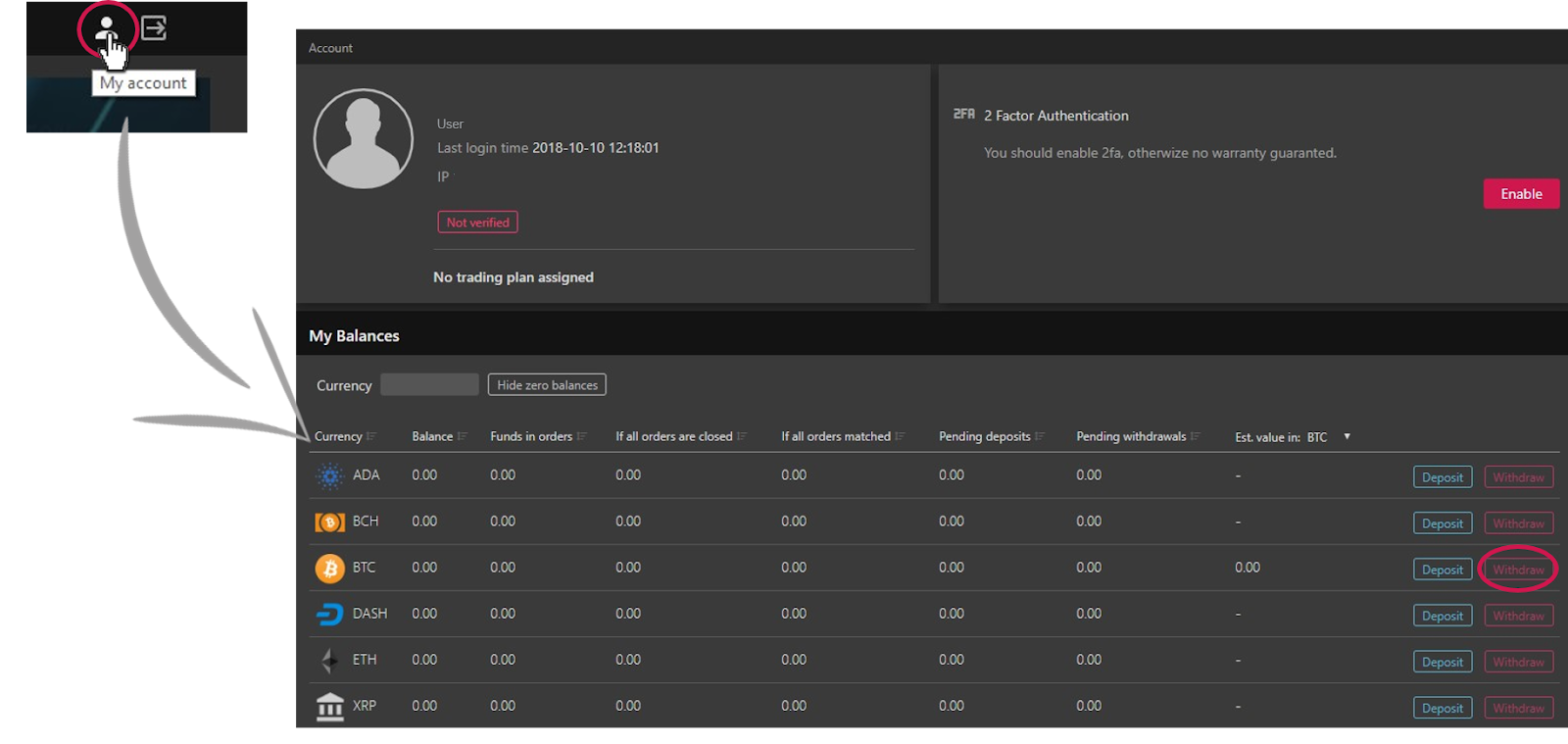This screenshot has height=744, width=1568.
Task: Select the Account header tab
Action: [330, 48]
